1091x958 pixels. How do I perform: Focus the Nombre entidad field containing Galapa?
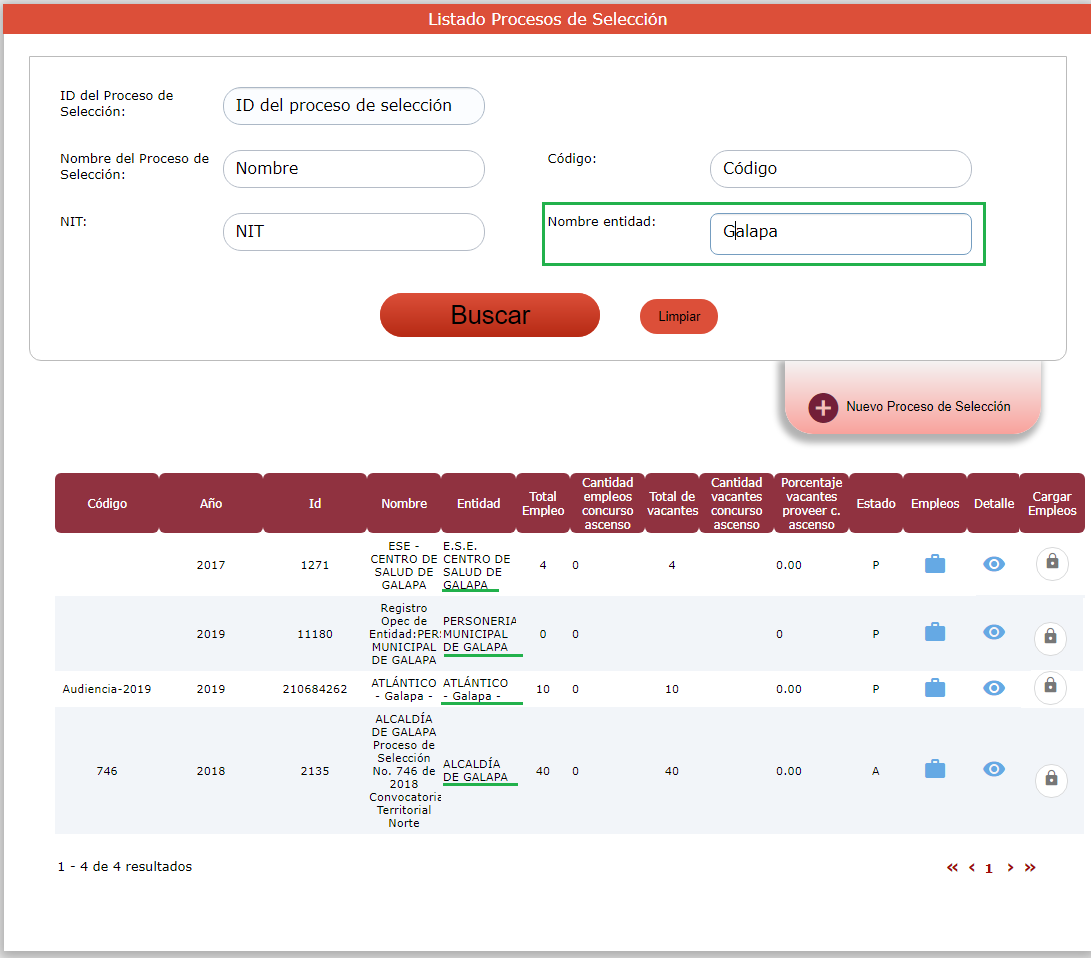click(840, 233)
